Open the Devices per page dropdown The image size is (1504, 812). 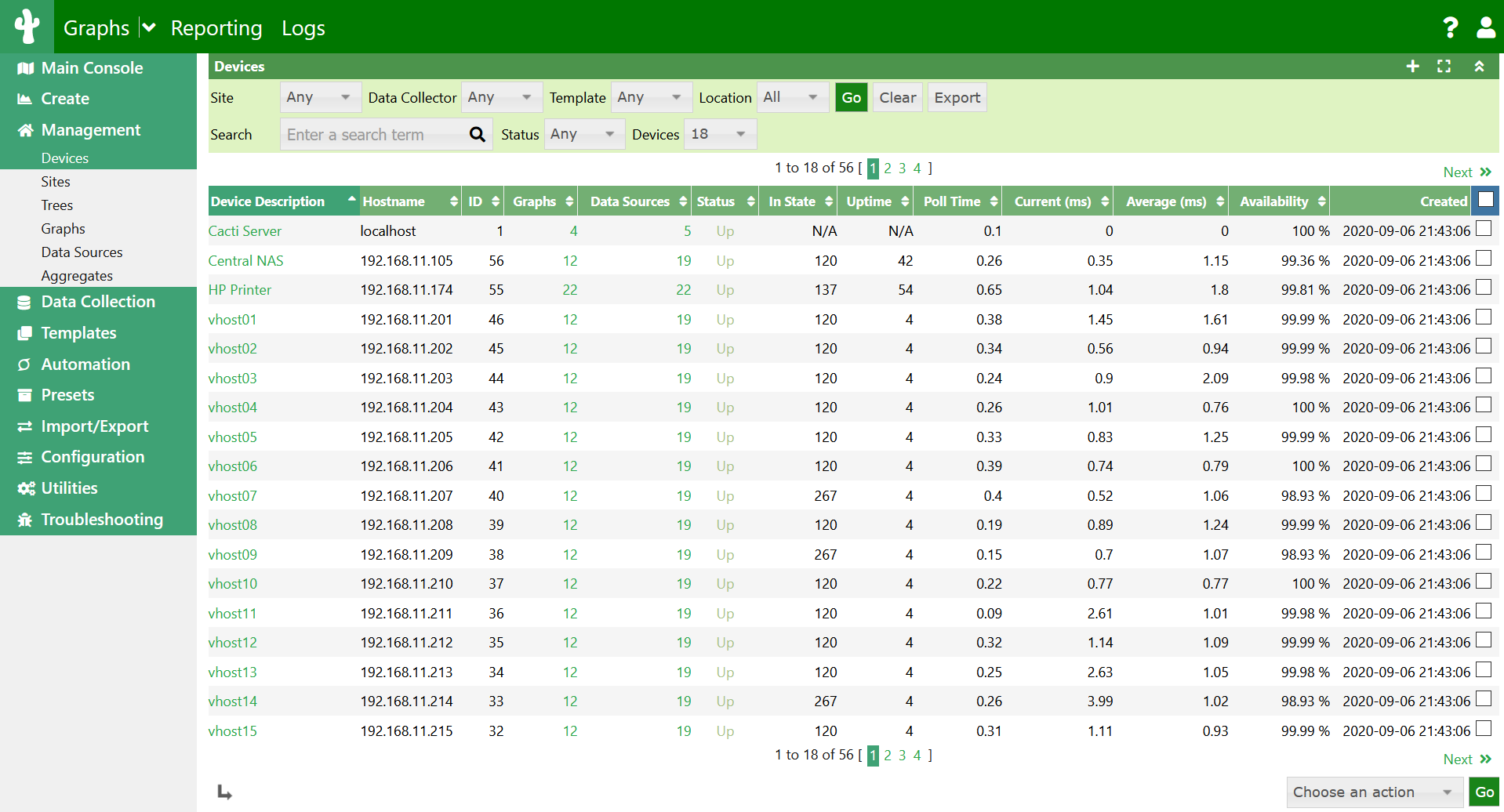(718, 134)
